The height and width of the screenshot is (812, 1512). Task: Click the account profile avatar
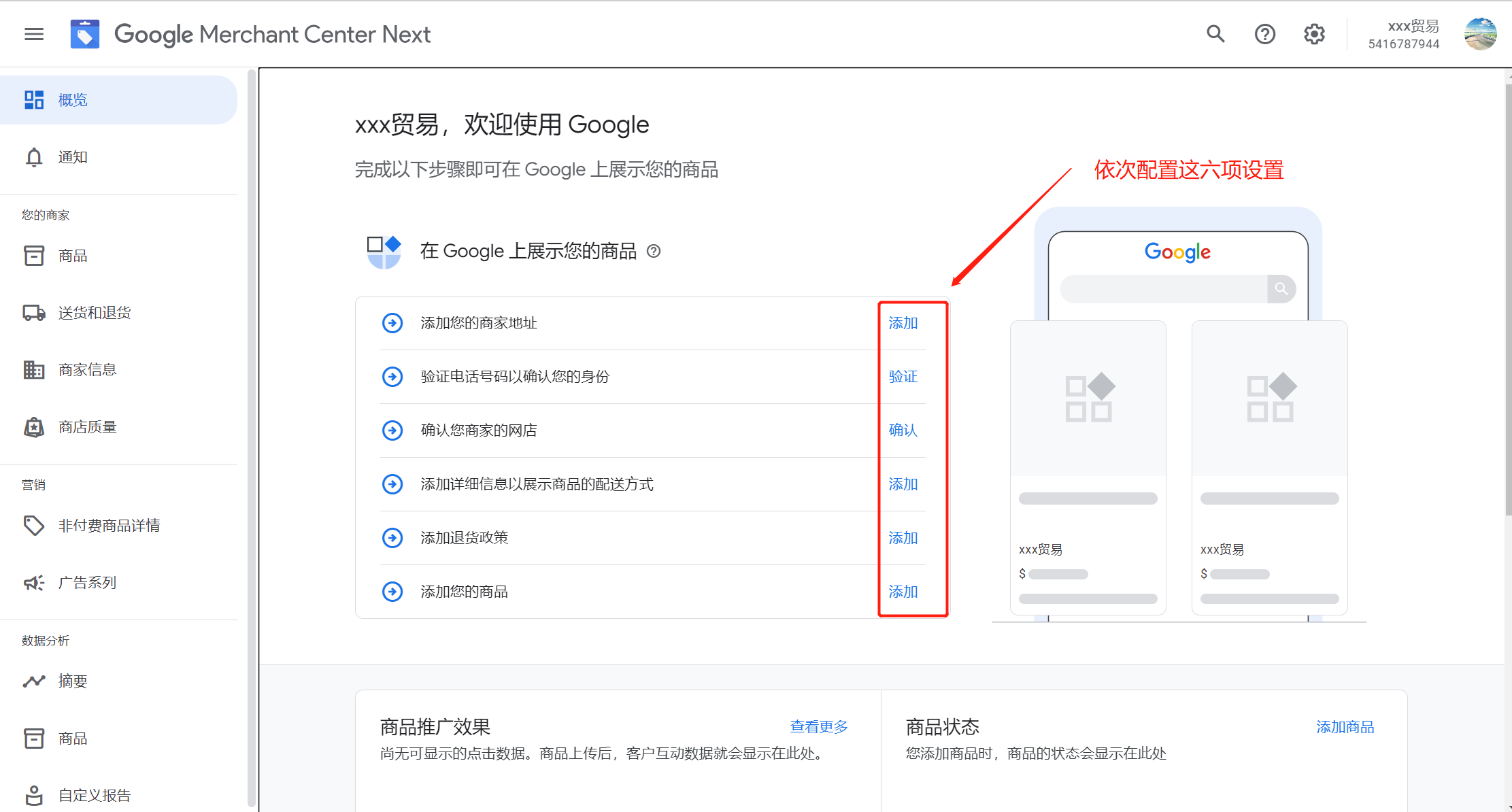click(1481, 34)
